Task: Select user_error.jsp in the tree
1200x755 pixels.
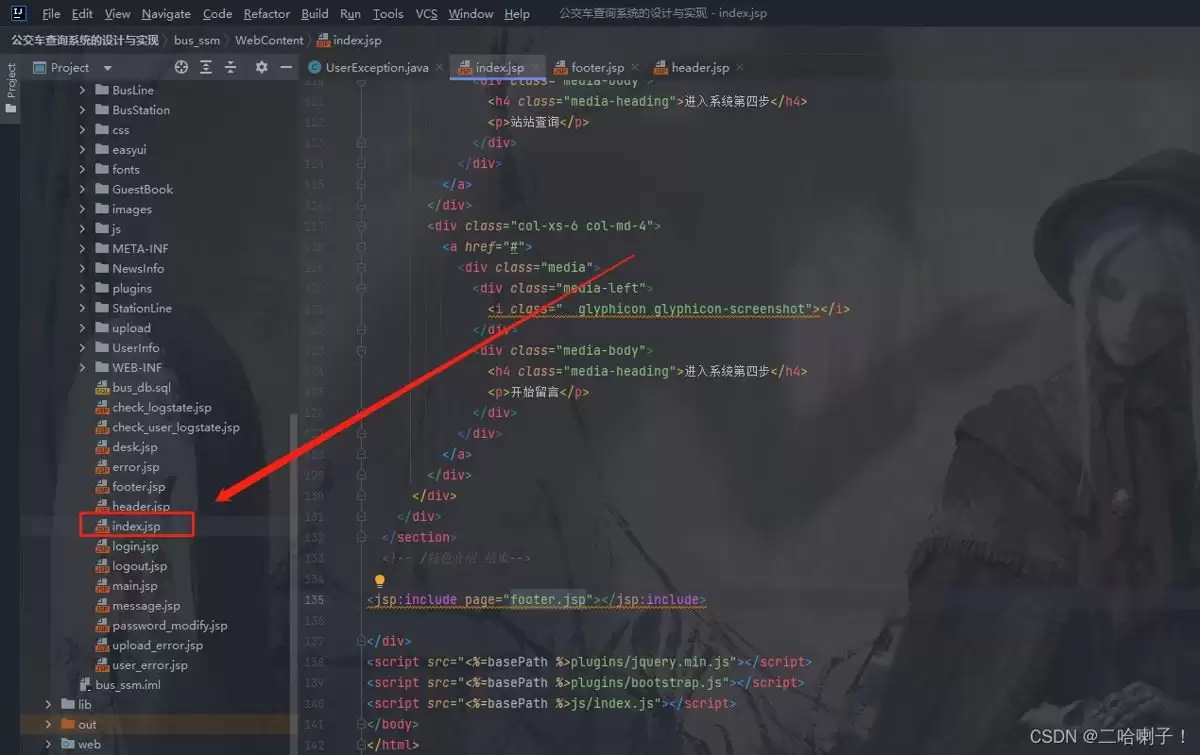Action: click(x=150, y=665)
